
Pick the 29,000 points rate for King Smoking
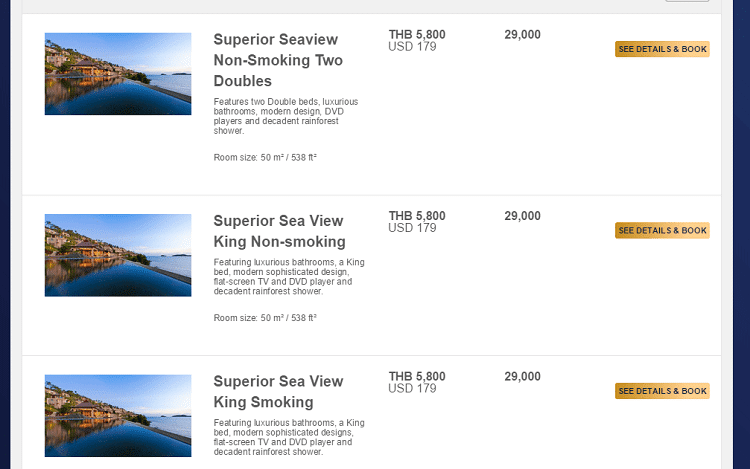pyautogui.click(x=522, y=377)
